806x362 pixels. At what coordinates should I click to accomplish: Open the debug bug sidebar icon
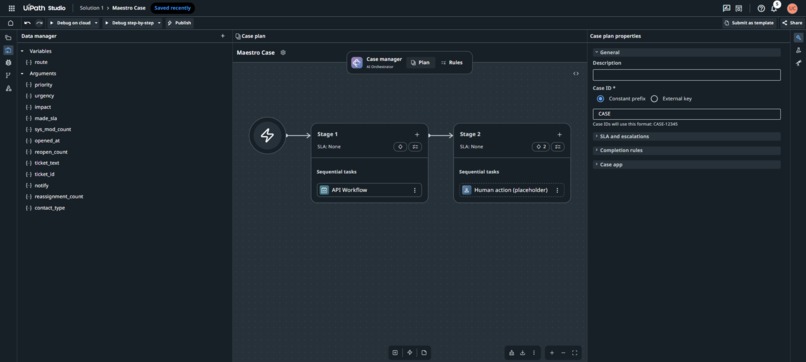8,63
